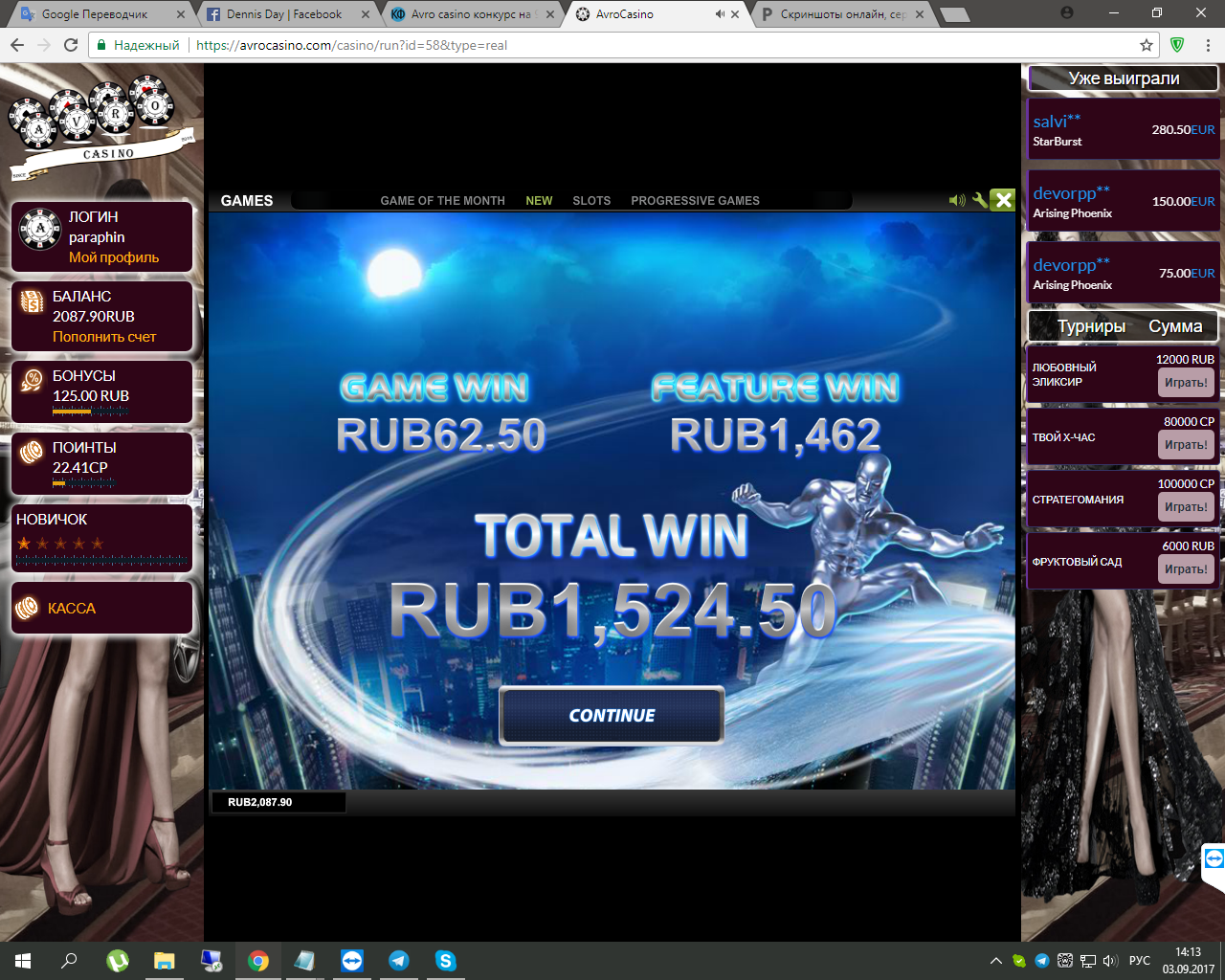Open Skype from taskbar
The height and width of the screenshot is (980, 1225).
446,961
